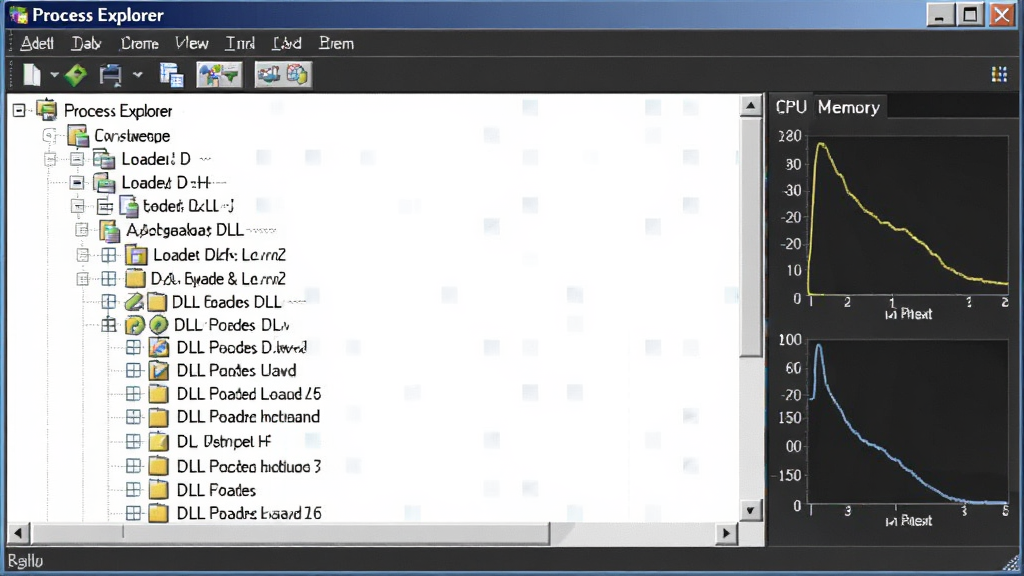The width and height of the screenshot is (1024, 576).
Task: Click the Loaded D row icon
Action: click(104, 159)
